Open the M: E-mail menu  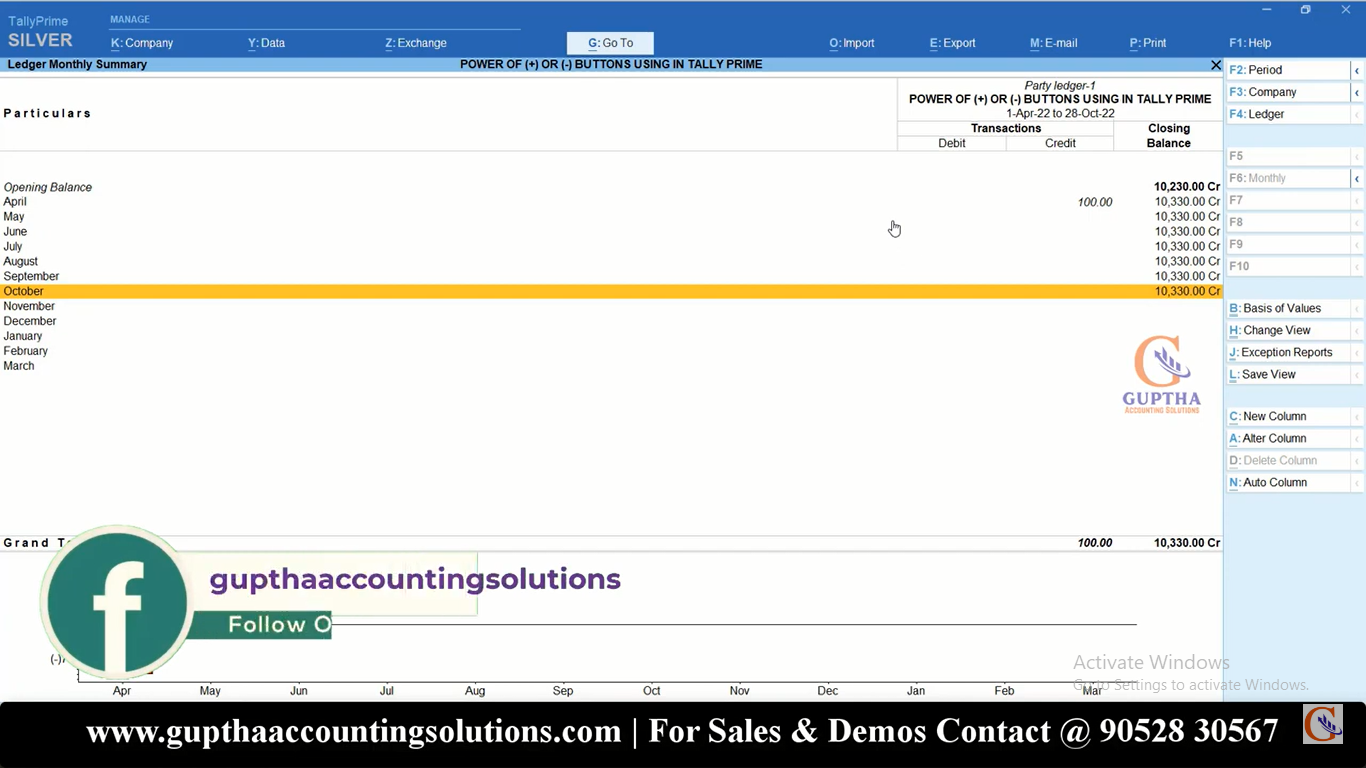point(1053,43)
